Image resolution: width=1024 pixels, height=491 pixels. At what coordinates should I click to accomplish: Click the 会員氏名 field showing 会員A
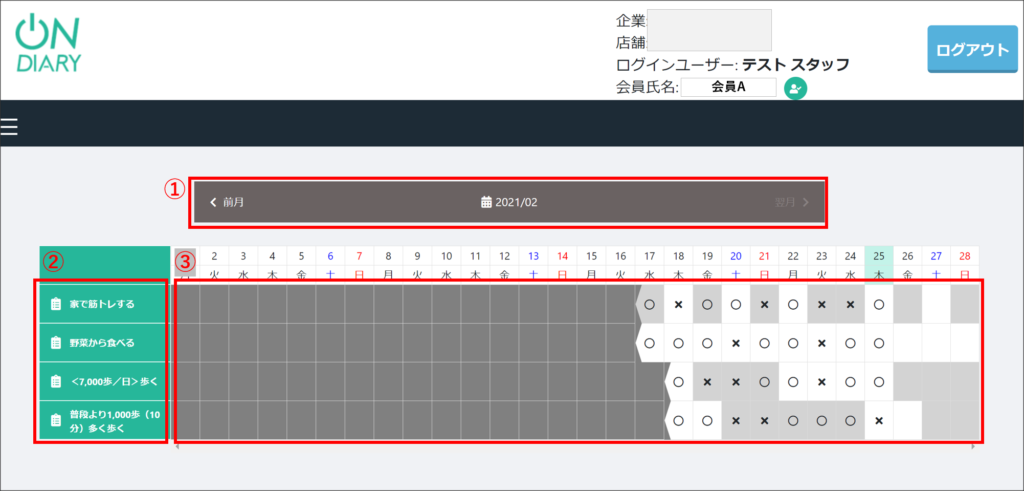click(x=728, y=88)
